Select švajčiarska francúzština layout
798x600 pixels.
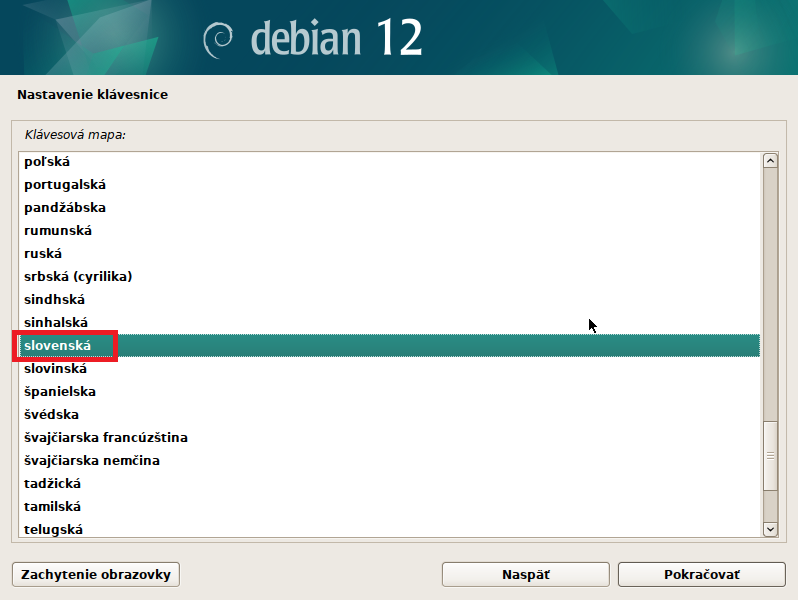pyautogui.click(x=106, y=438)
